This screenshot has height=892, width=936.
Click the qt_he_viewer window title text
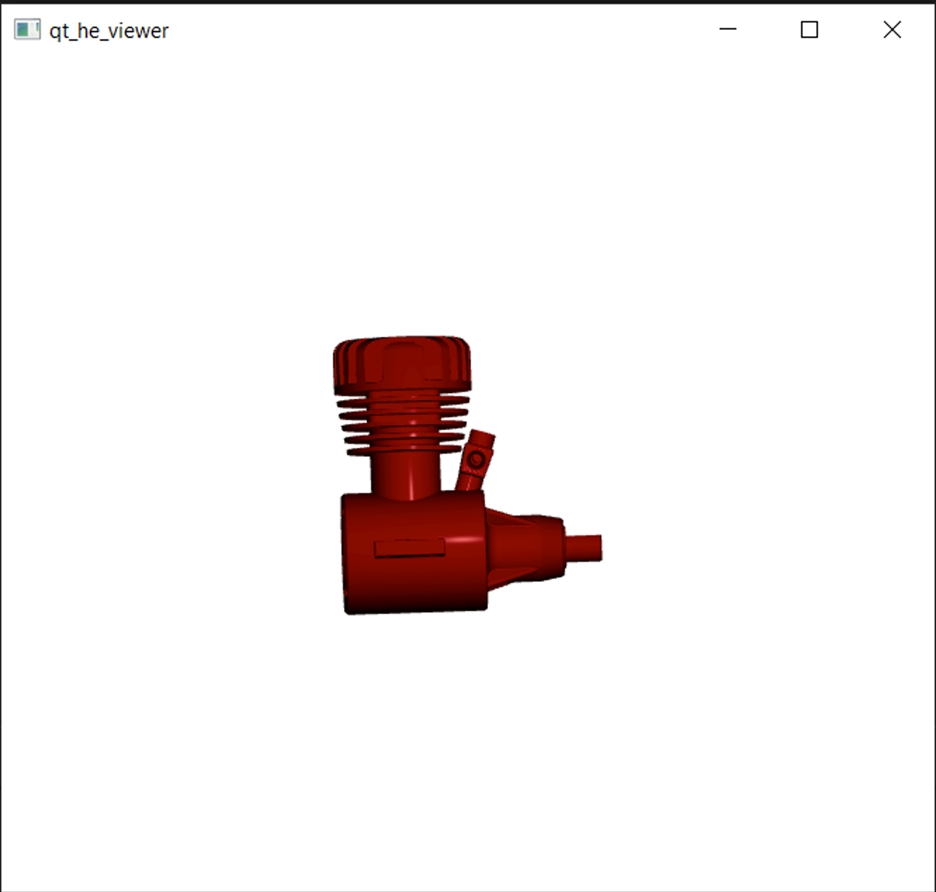(109, 31)
